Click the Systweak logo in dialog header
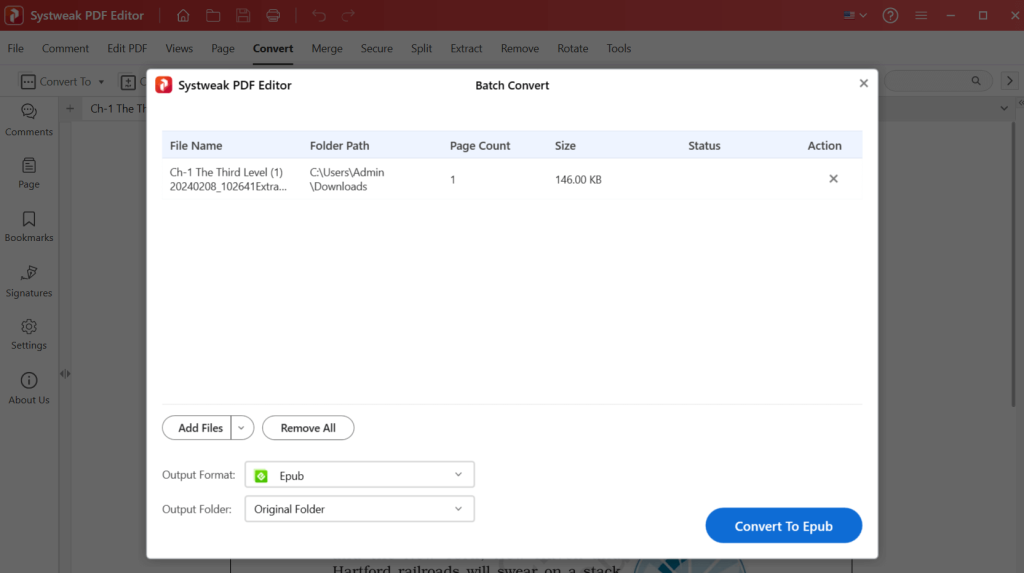 pyautogui.click(x=163, y=85)
